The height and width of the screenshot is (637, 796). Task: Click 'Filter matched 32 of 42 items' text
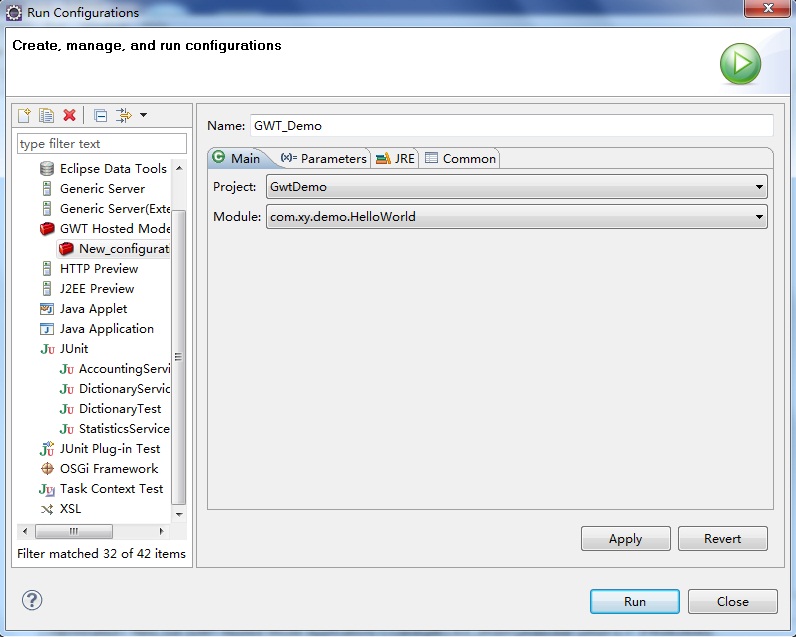point(102,554)
